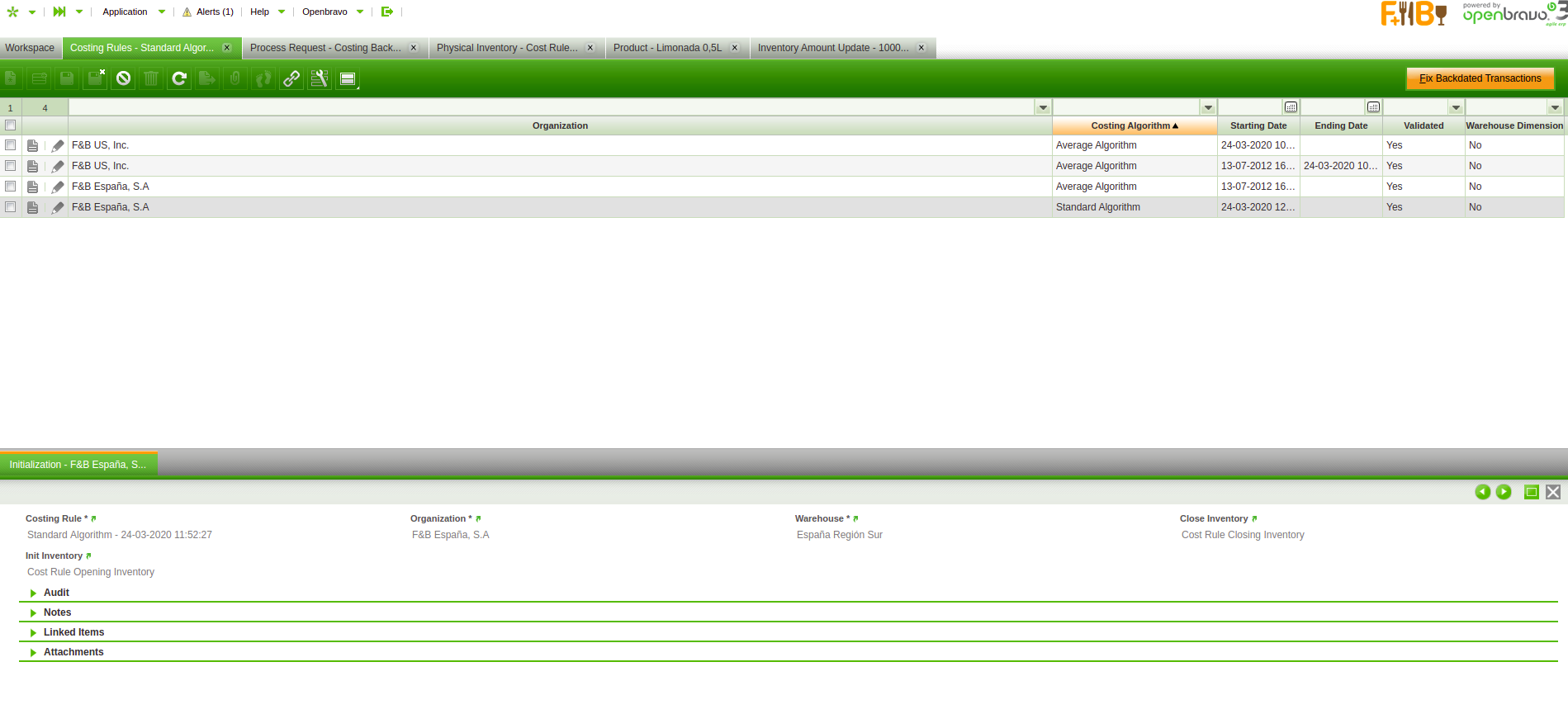Go to previous record with left arrow
Viewport: 1568px width, 714px height.
click(x=1483, y=492)
